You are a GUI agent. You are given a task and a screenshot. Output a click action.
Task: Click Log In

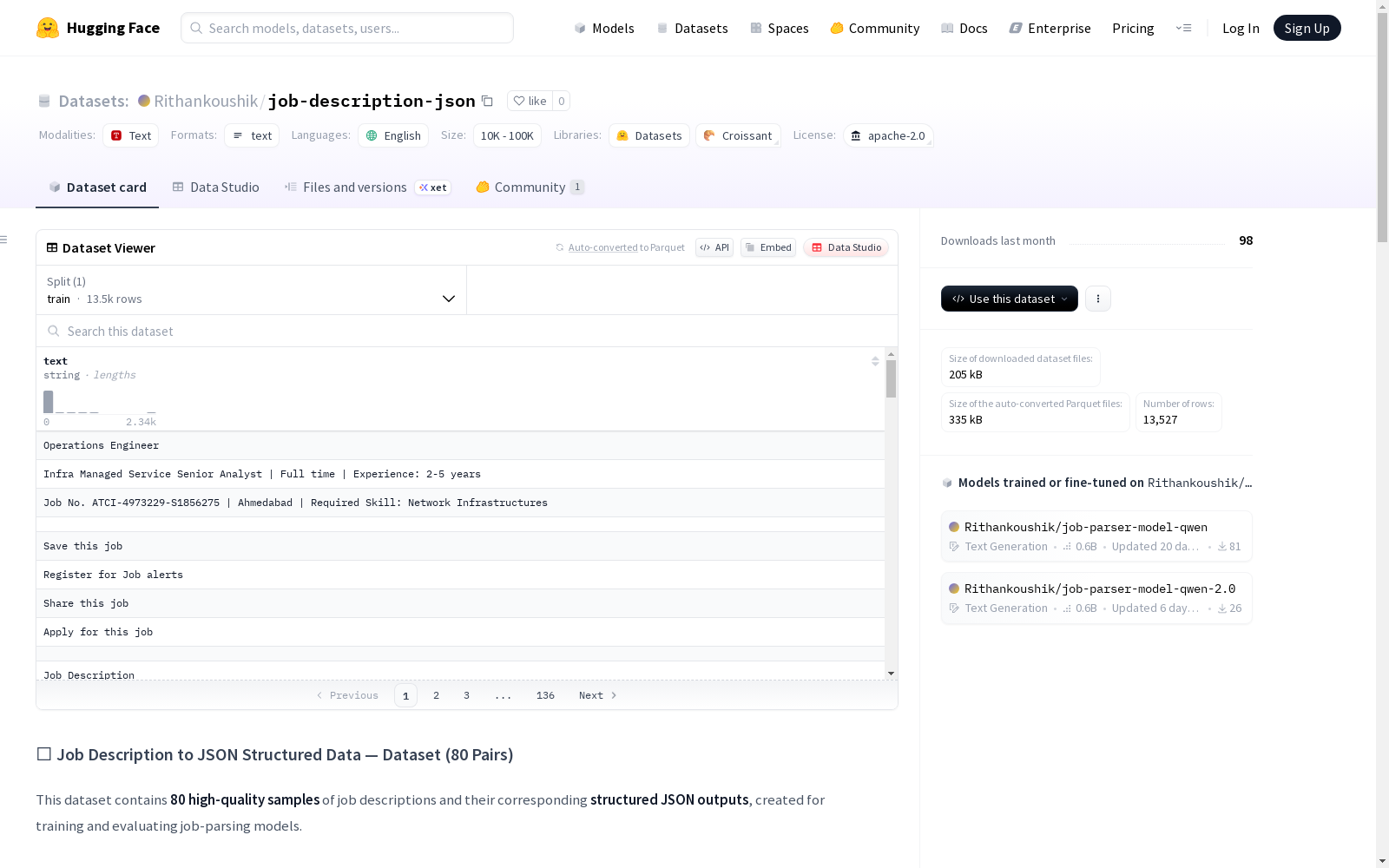(1241, 28)
